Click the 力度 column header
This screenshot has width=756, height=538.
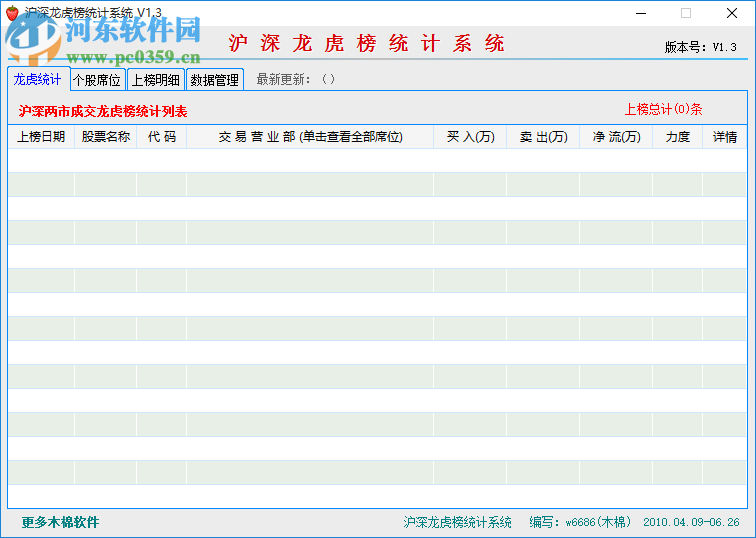point(677,137)
